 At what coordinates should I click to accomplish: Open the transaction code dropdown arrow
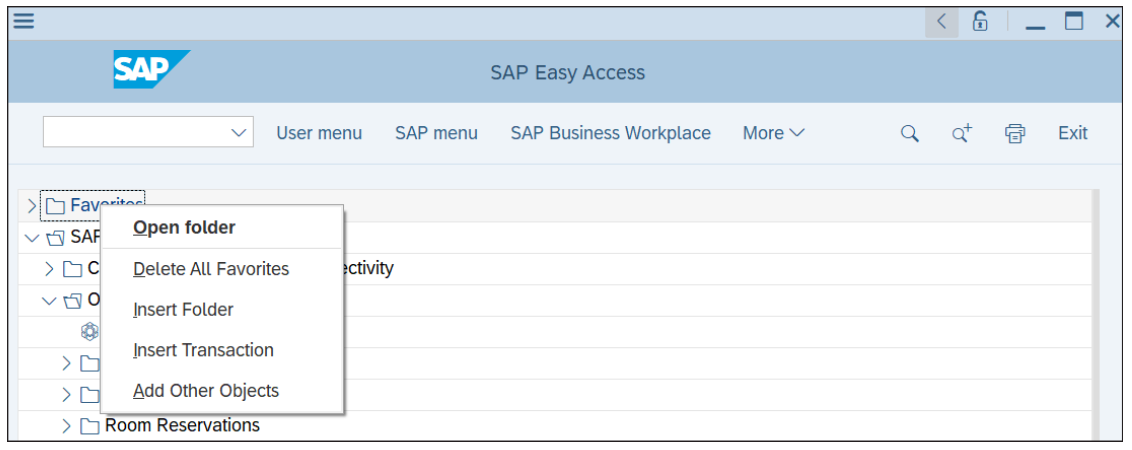[x=238, y=132]
